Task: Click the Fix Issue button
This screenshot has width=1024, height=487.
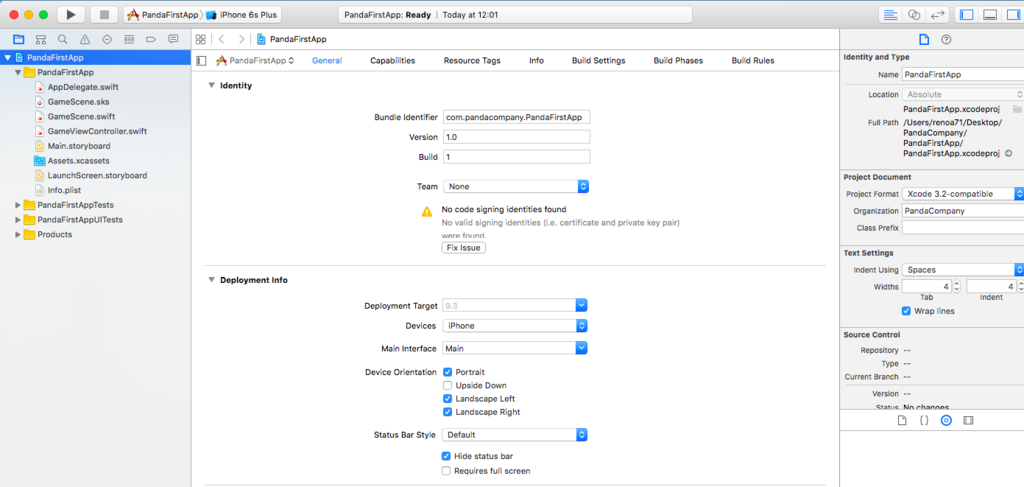Action: coord(464,248)
